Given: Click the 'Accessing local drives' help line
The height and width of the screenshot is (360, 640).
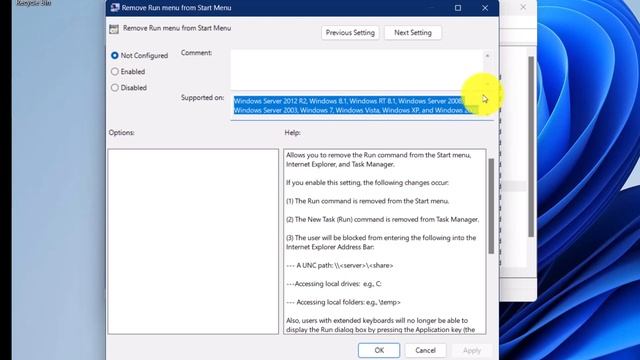Looking at the screenshot, I should (x=334, y=284).
